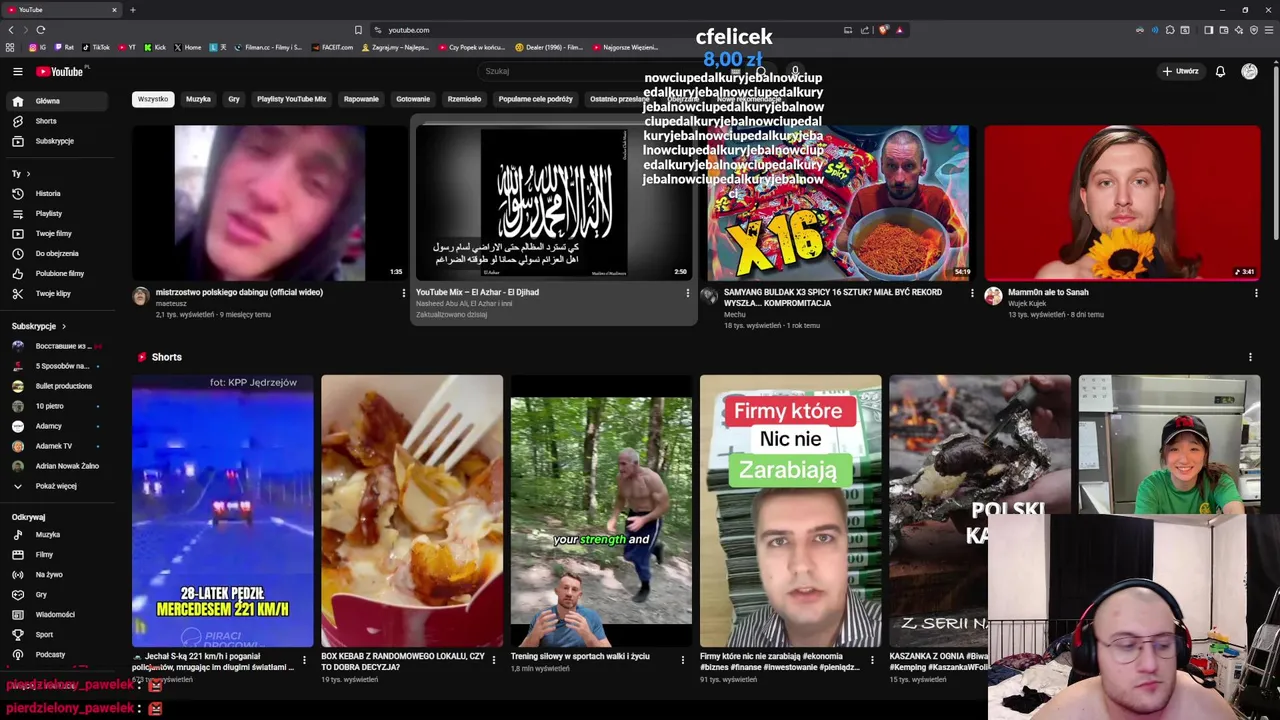Open the browser main menu
This screenshot has height=720, width=1280.
pyautogui.click(x=1269, y=30)
